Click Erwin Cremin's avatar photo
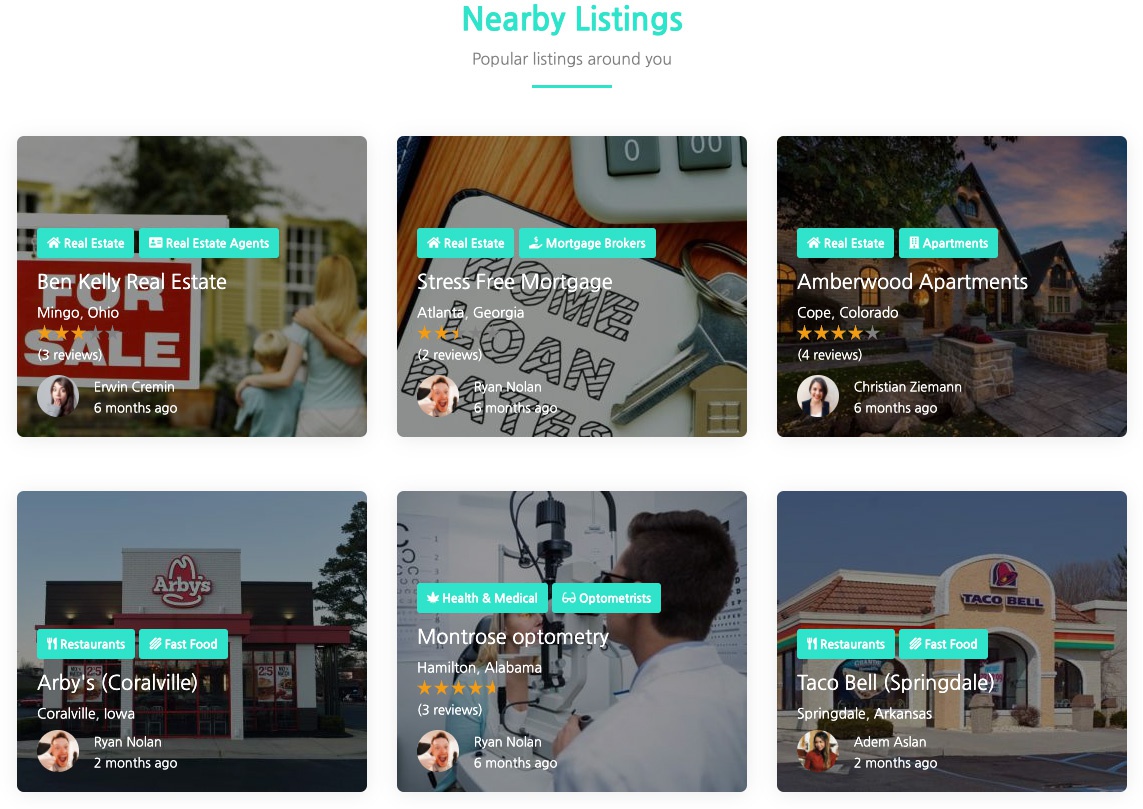1143x809 pixels. point(58,396)
